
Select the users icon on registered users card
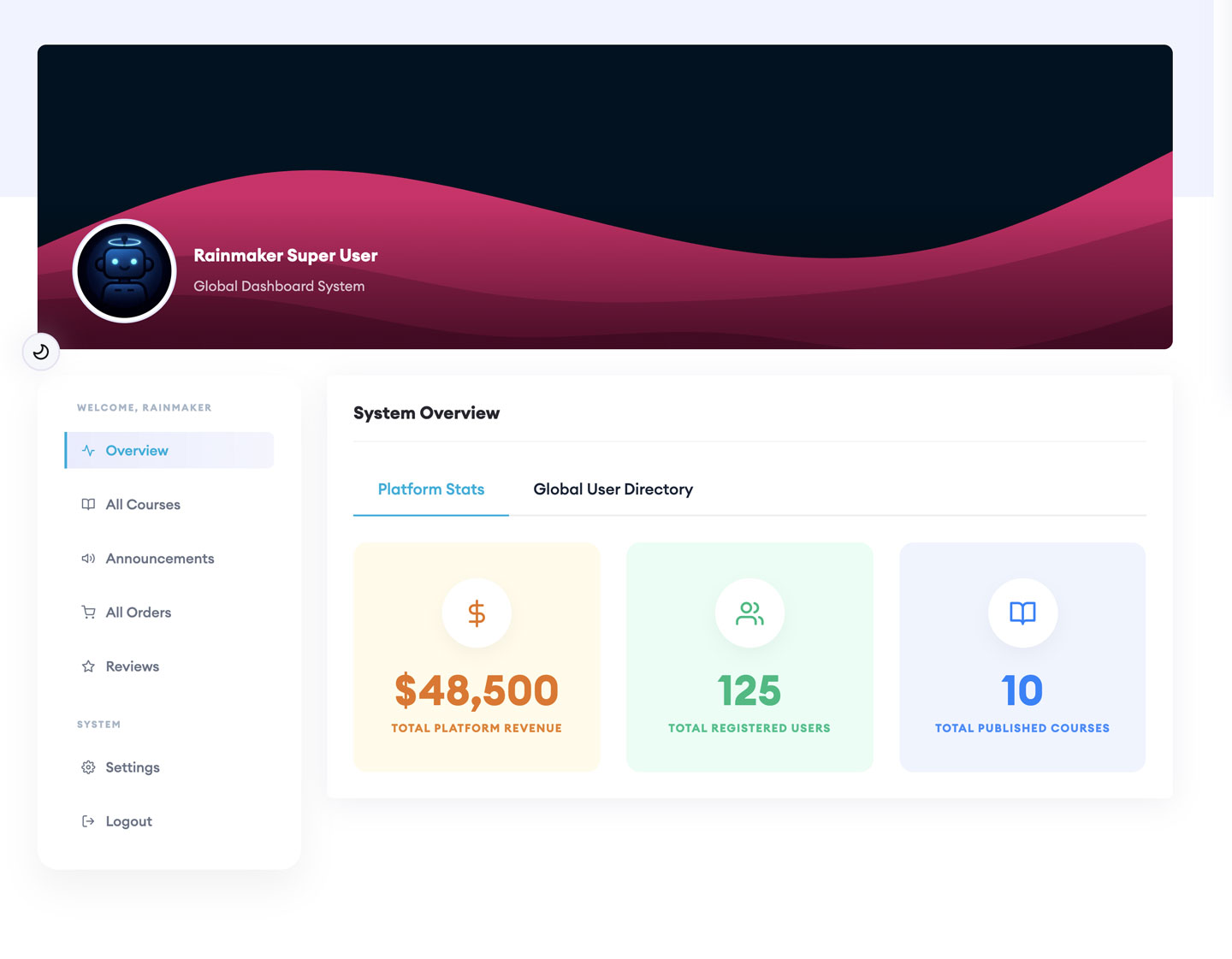click(749, 613)
